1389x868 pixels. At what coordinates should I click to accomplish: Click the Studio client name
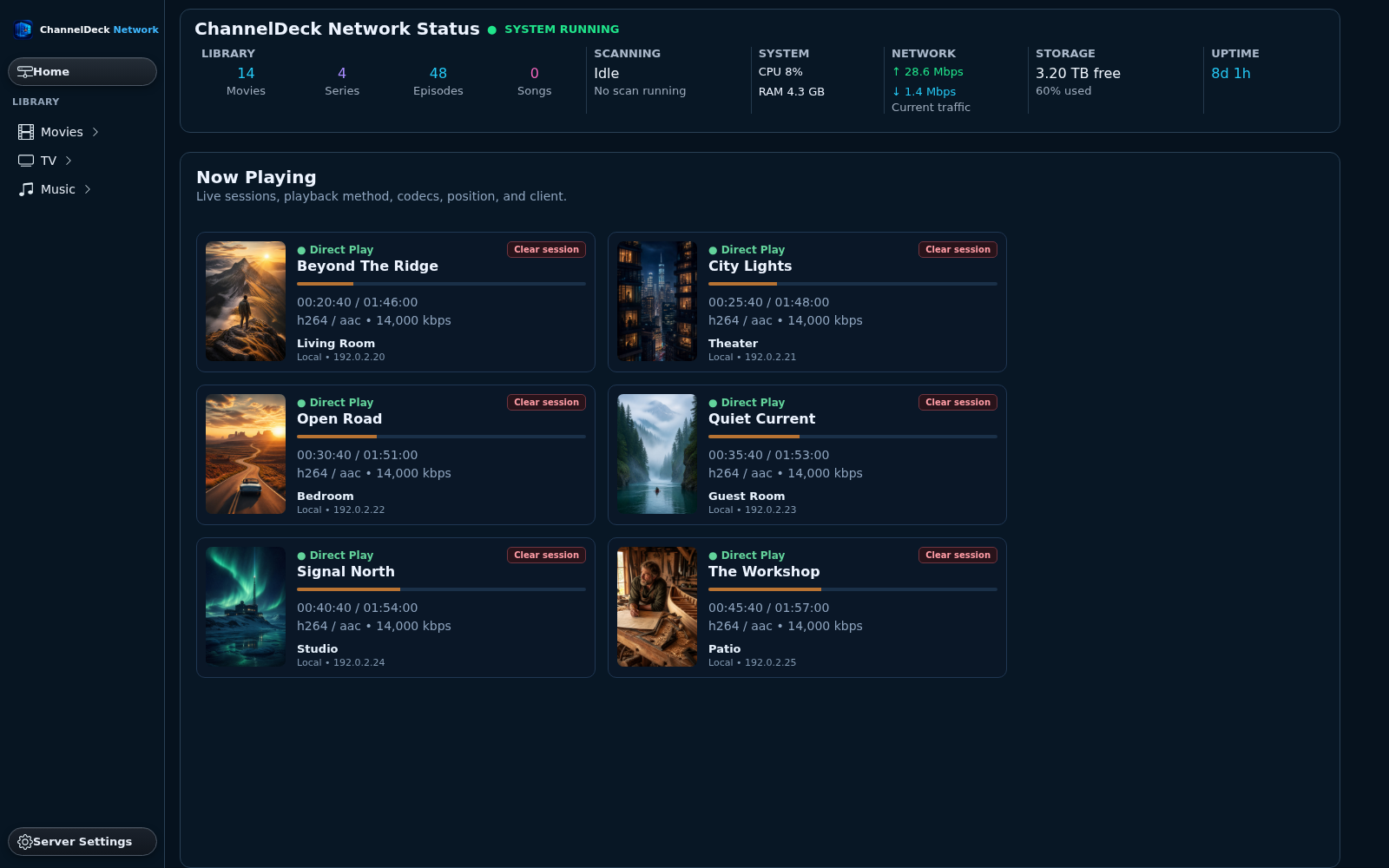click(x=318, y=649)
